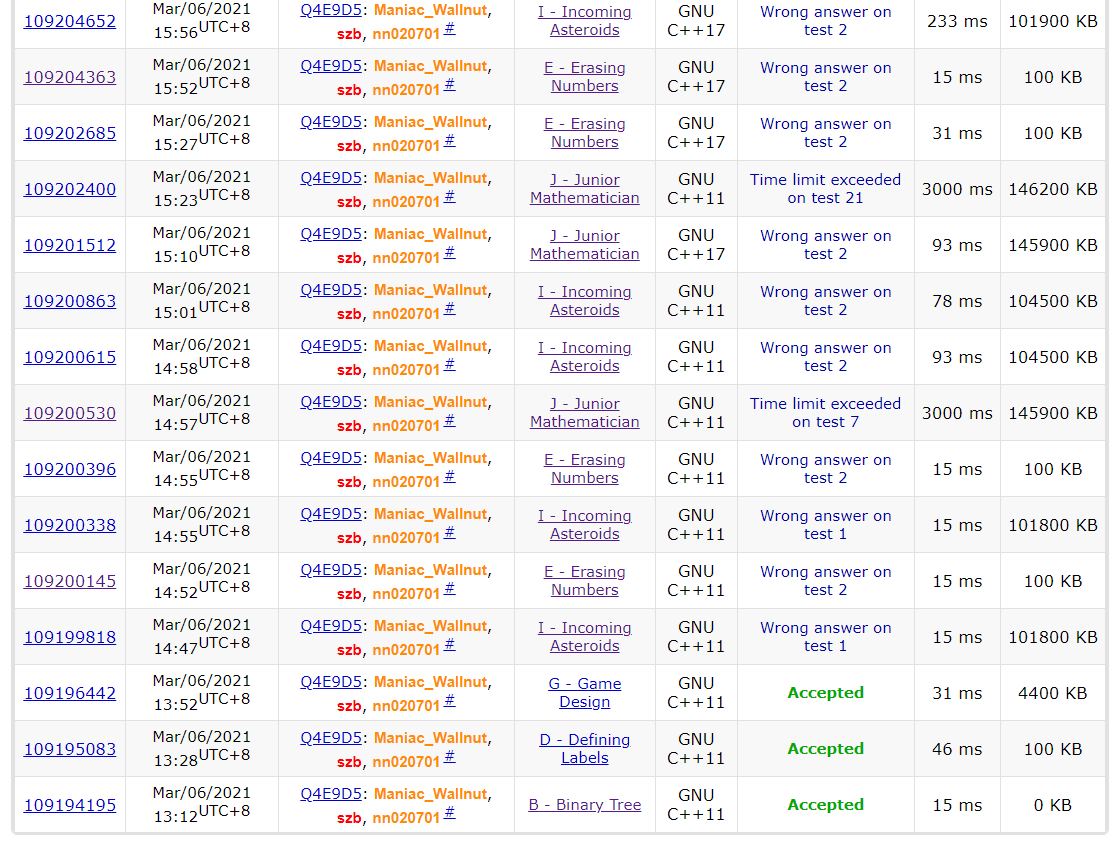Open submission 109202400 details
This screenshot has height=845, width=1114.
tap(69, 189)
